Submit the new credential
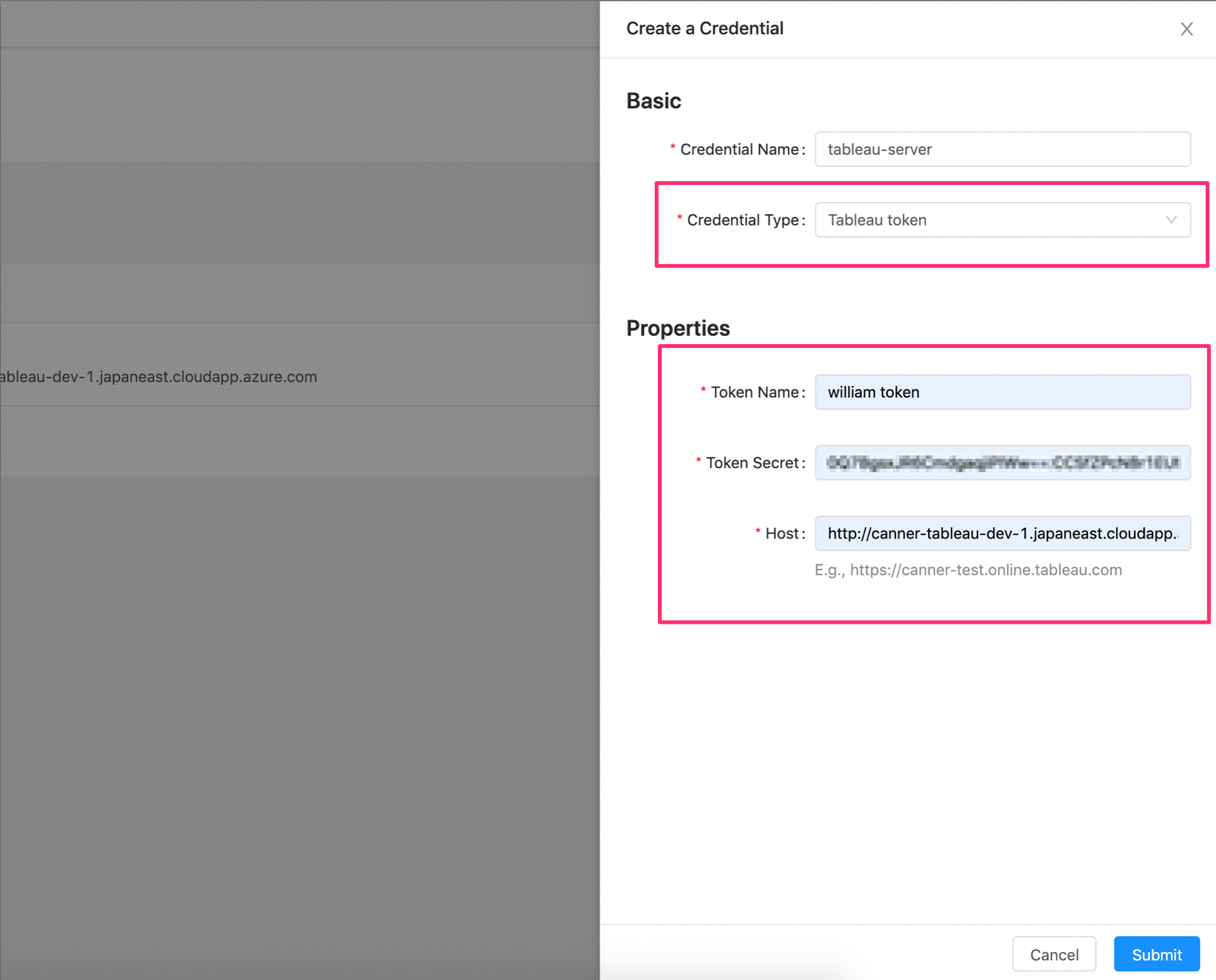The image size is (1216, 980). (1157, 954)
